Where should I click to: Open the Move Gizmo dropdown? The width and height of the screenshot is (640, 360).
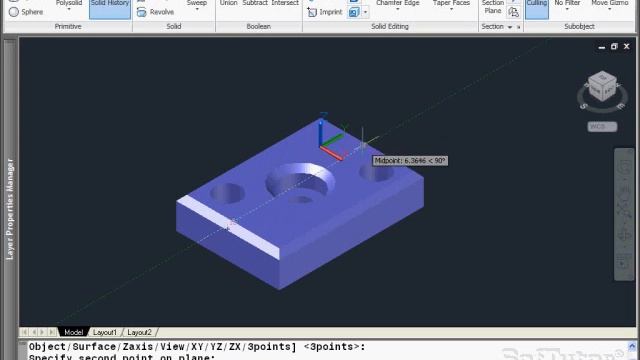pyautogui.click(x=609, y=9)
